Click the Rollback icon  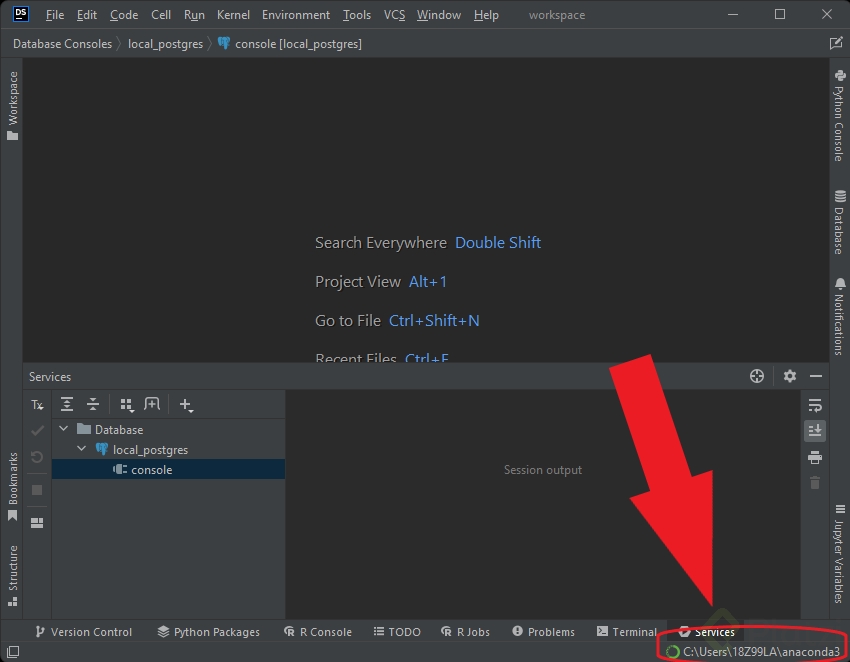tap(37, 457)
